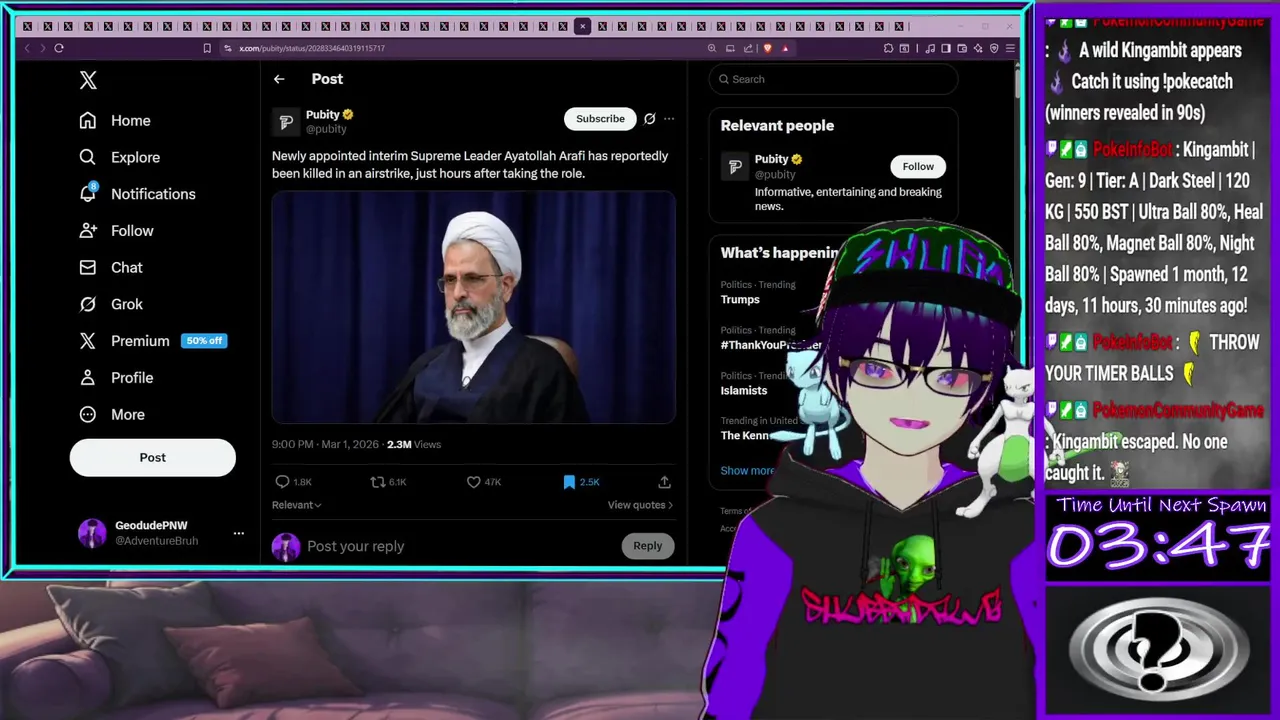Viewport: 1280px width, 720px height.
Task: Click the Grok explain icon on post
Action: (649, 119)
